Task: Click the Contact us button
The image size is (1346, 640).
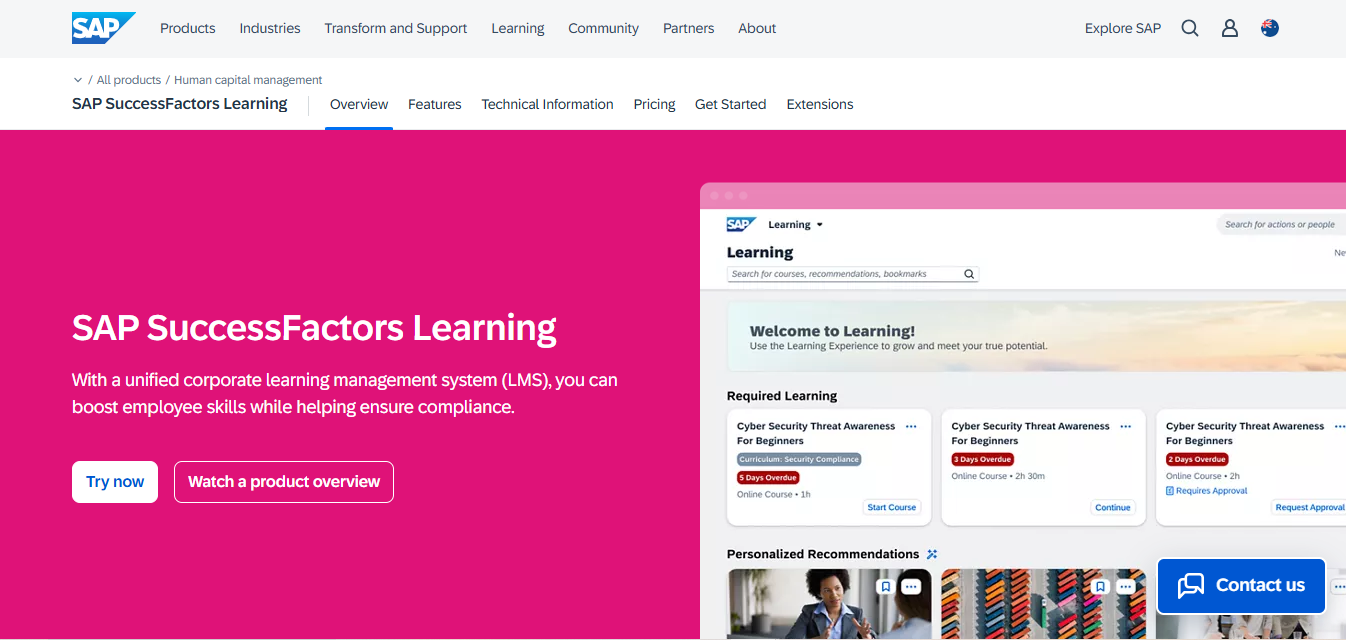Action: (1241, 586)
